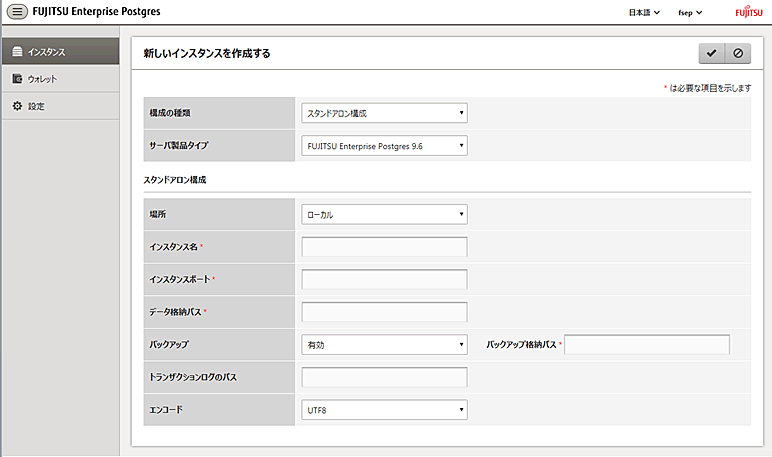Open the インスタンス sidebar item
The width and height of the screenshot is (772, 457).
coord(61,51)
